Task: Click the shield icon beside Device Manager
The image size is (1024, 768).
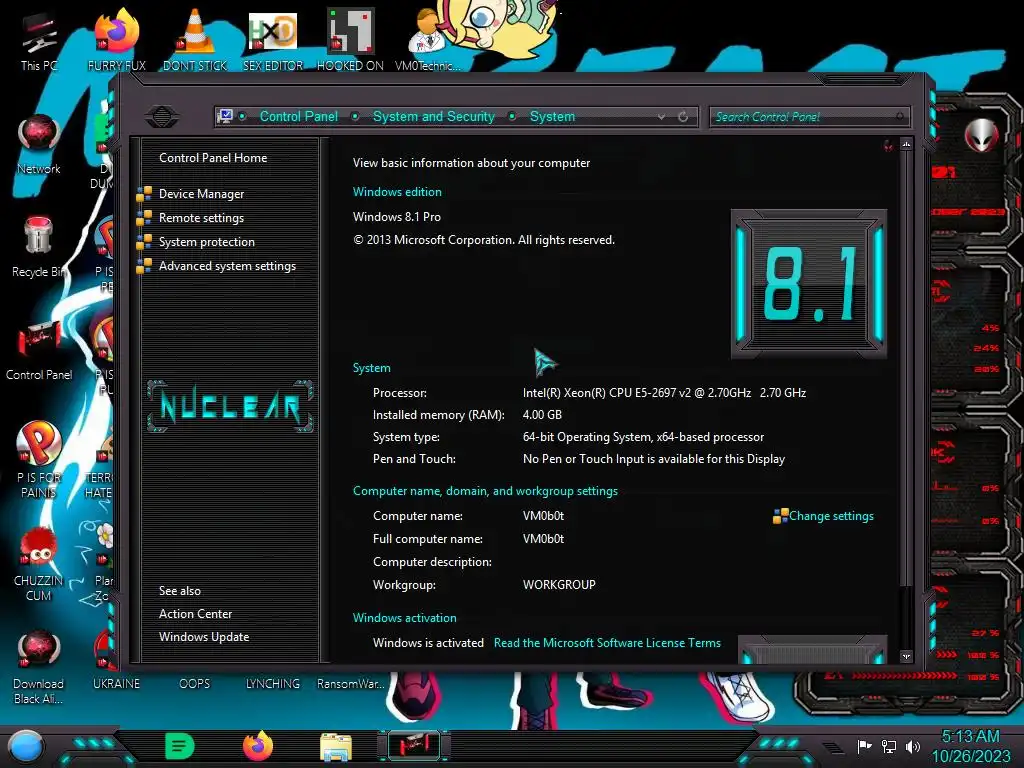Action: pyautogui.click(x=144, y=194)
